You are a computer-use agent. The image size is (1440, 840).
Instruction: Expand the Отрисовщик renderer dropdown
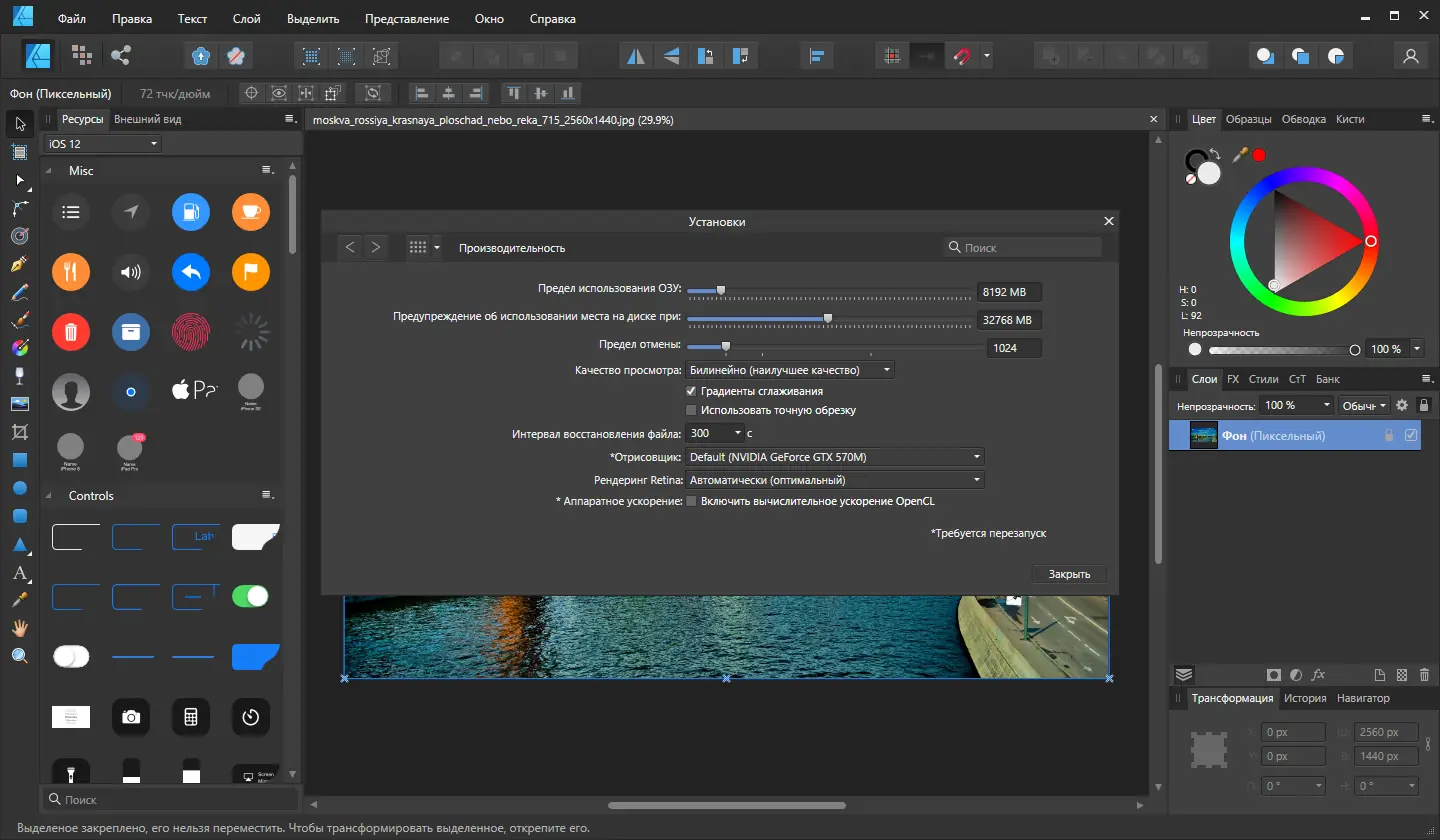tap(835, 457)
